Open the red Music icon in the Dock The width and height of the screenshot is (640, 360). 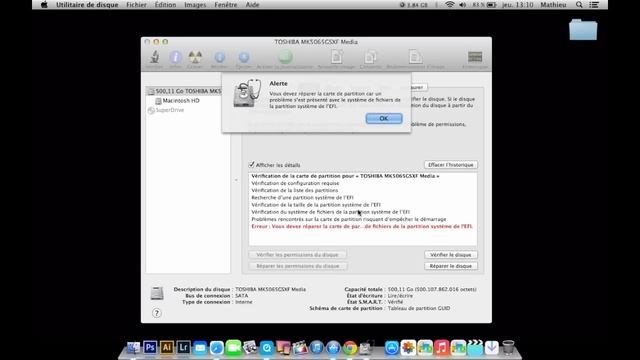[442, 347]
